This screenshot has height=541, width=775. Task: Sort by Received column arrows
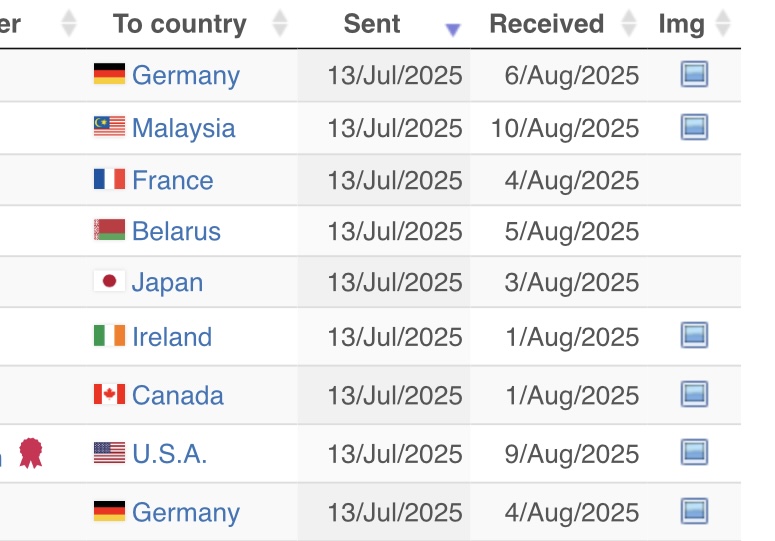point(629,23)
